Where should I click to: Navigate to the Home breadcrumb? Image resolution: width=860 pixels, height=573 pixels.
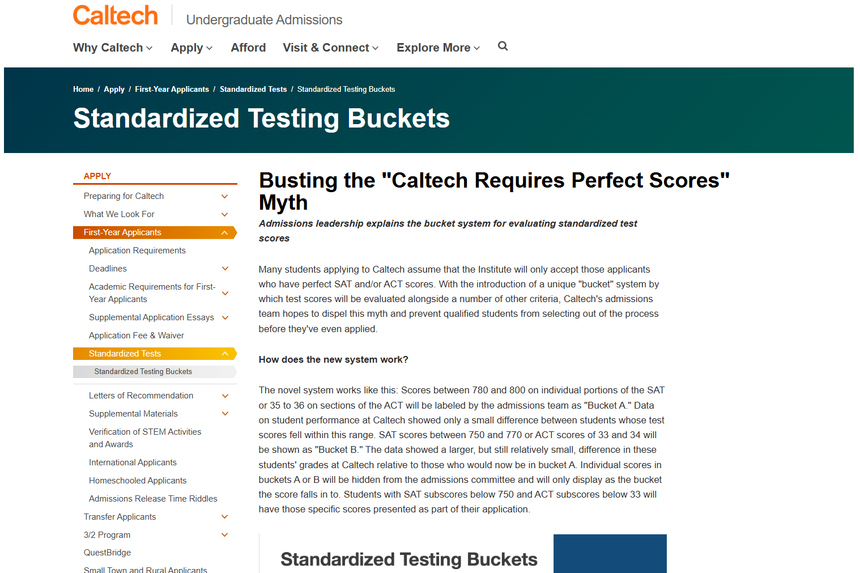point(83,90)
